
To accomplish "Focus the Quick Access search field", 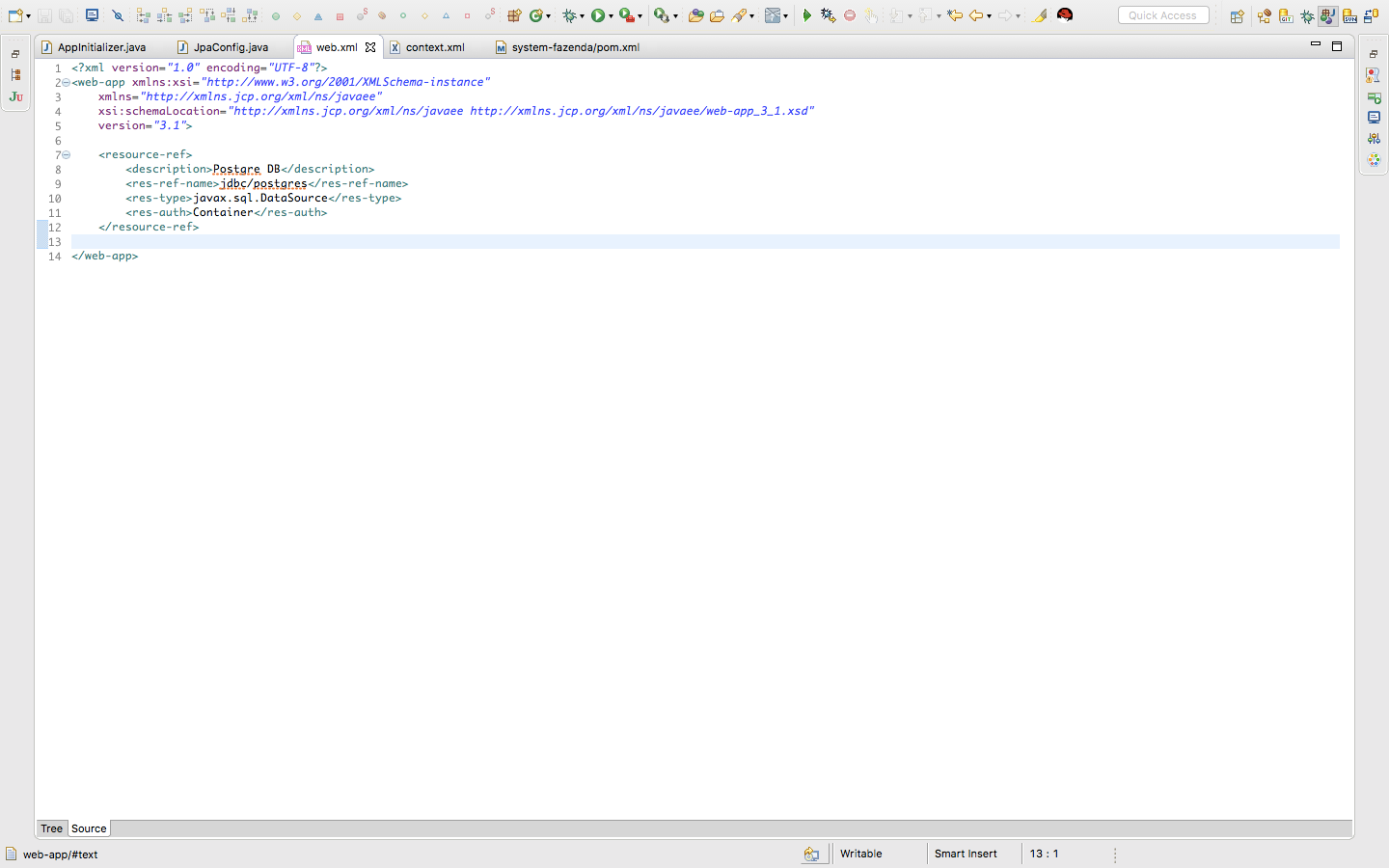I will click(1163, 15).
